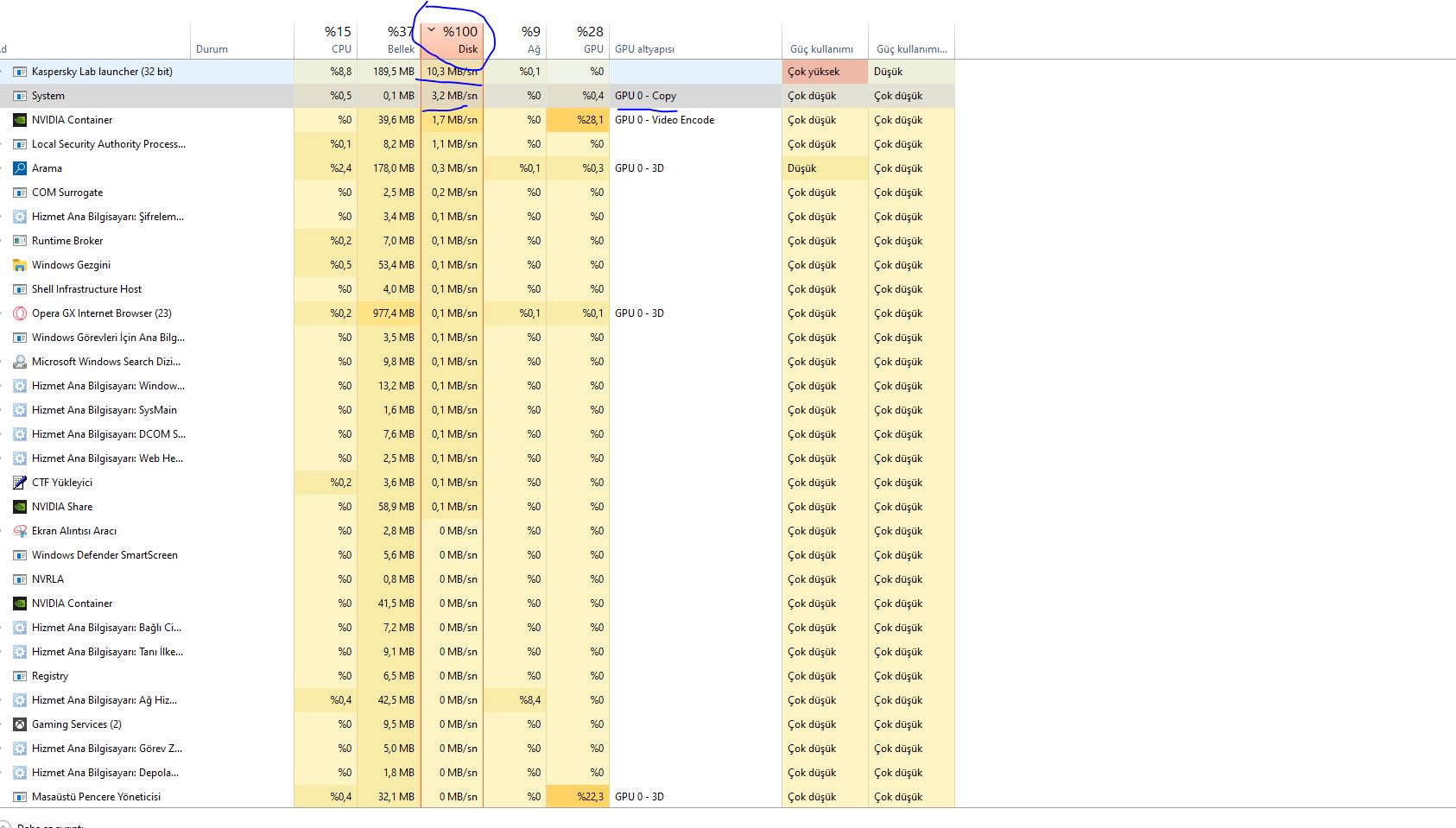Screen dimensions: 1456x828
Task: Click the 178,0 MB memory value
Action: tap(394, 168)
